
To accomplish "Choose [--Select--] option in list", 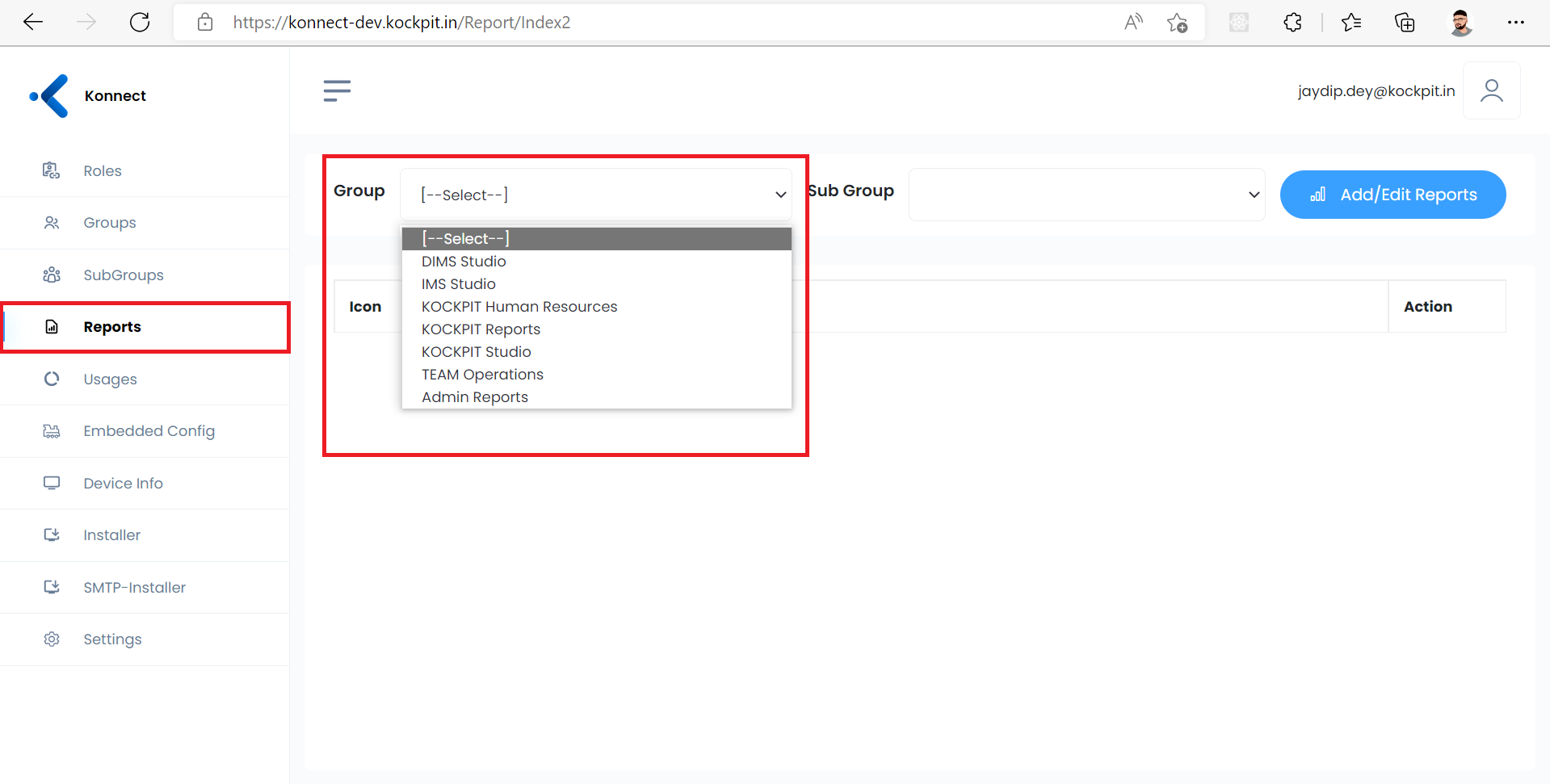I will click(596, 239).
